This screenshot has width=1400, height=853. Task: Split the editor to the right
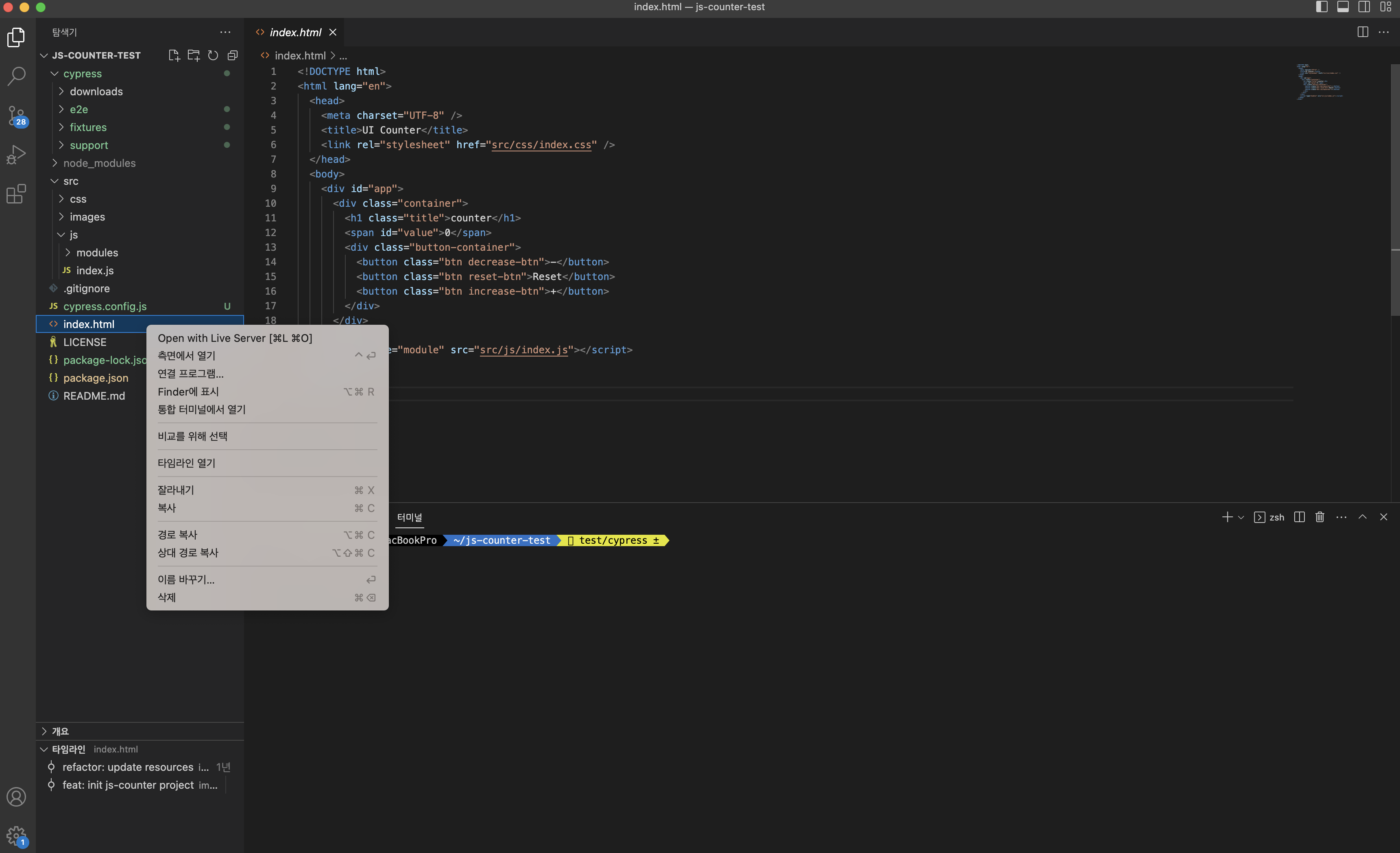click(x=1363, y=32)
